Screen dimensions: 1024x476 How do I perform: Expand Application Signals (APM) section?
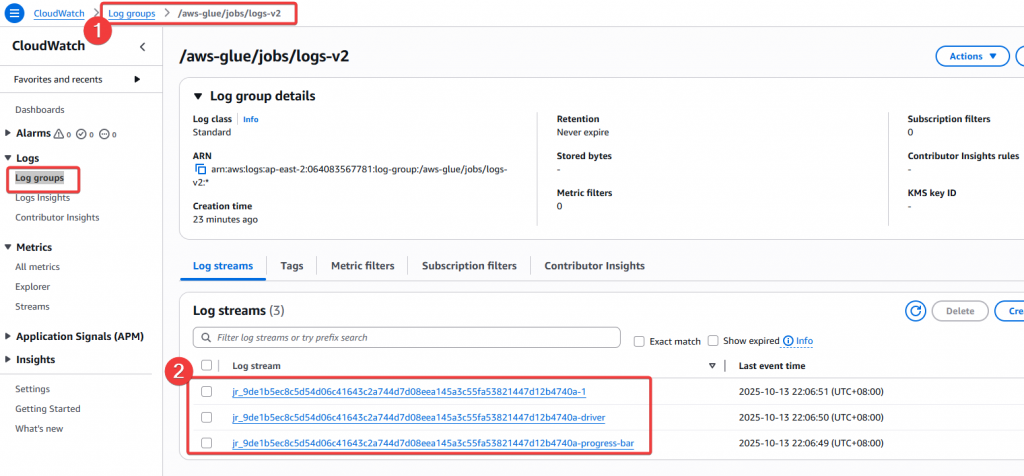click(x=8, y=336)
